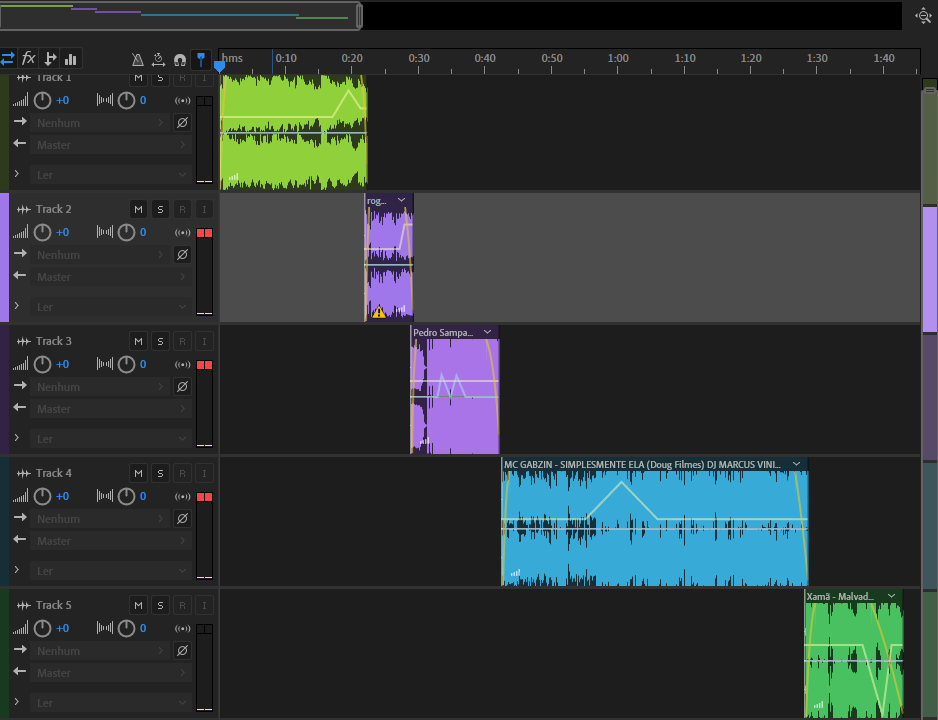The height and width of the screenshot is (720, 938).
Task: Click the zoom navigator icon at top right
Action: [x=923, y=15]
